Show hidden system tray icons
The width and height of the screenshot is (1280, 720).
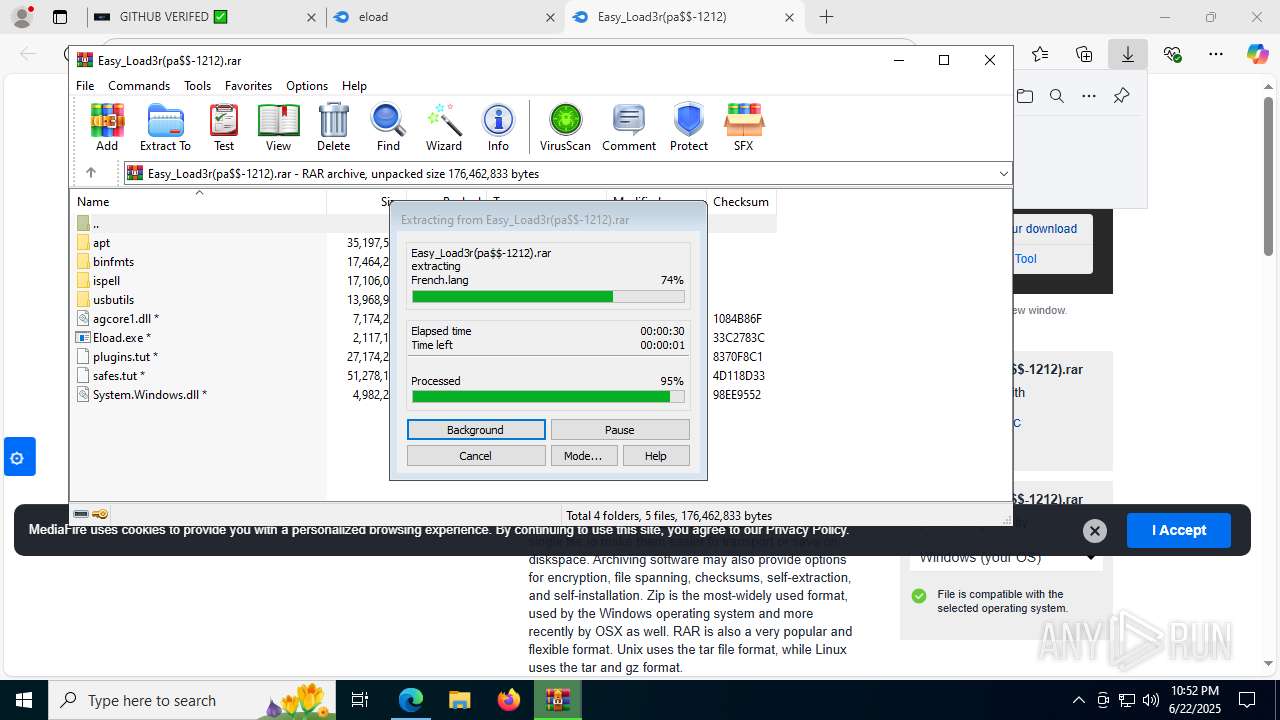(x=1078, y=700)
